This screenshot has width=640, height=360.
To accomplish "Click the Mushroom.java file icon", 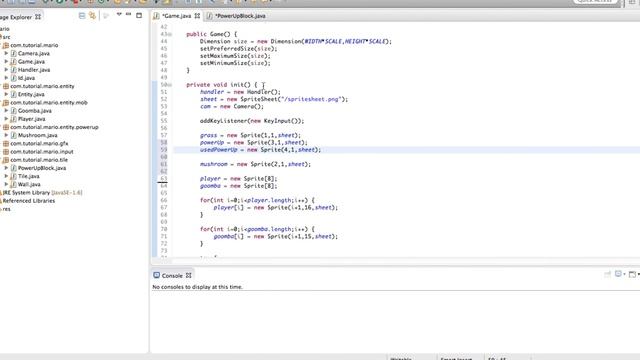I will pos(13,135).
